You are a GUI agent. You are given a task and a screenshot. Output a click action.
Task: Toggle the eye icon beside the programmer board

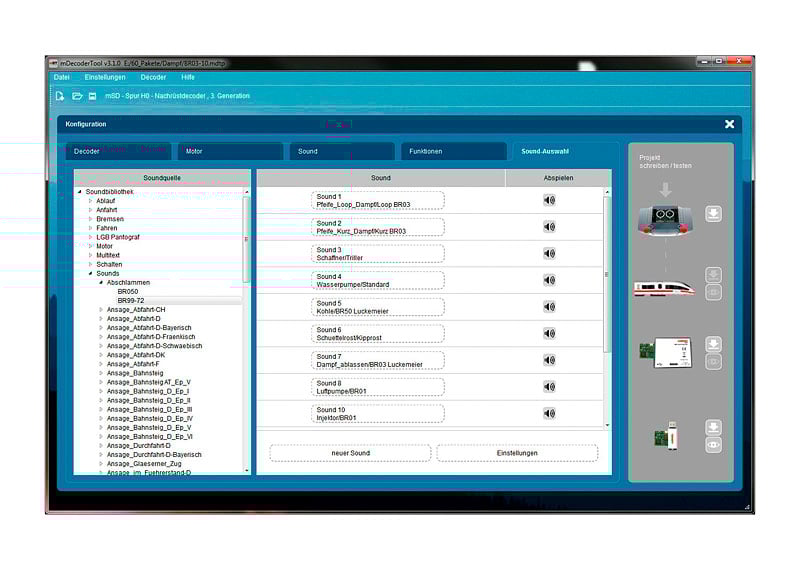(x=713, y=362)
